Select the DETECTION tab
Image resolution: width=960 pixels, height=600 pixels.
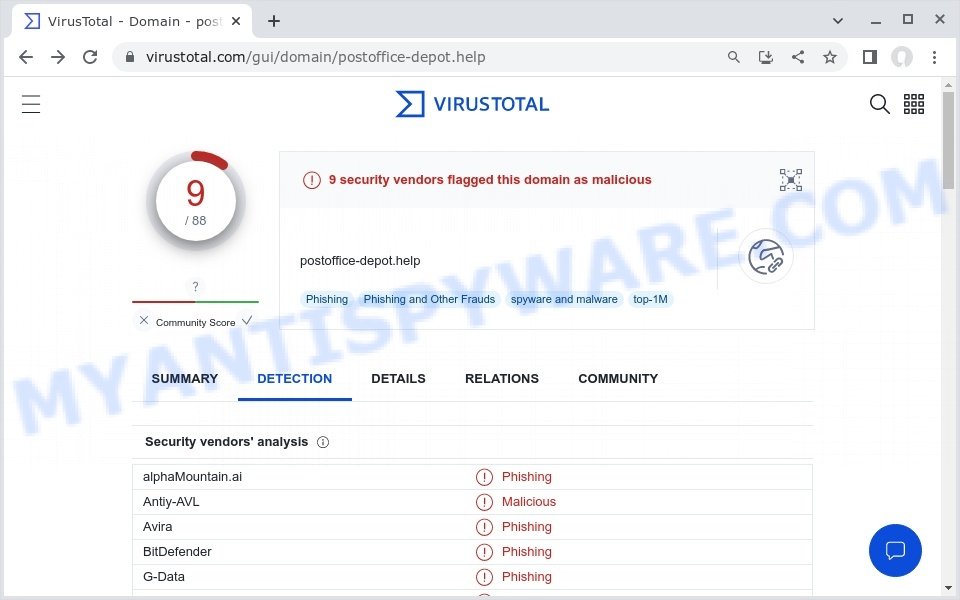point(294,379)
